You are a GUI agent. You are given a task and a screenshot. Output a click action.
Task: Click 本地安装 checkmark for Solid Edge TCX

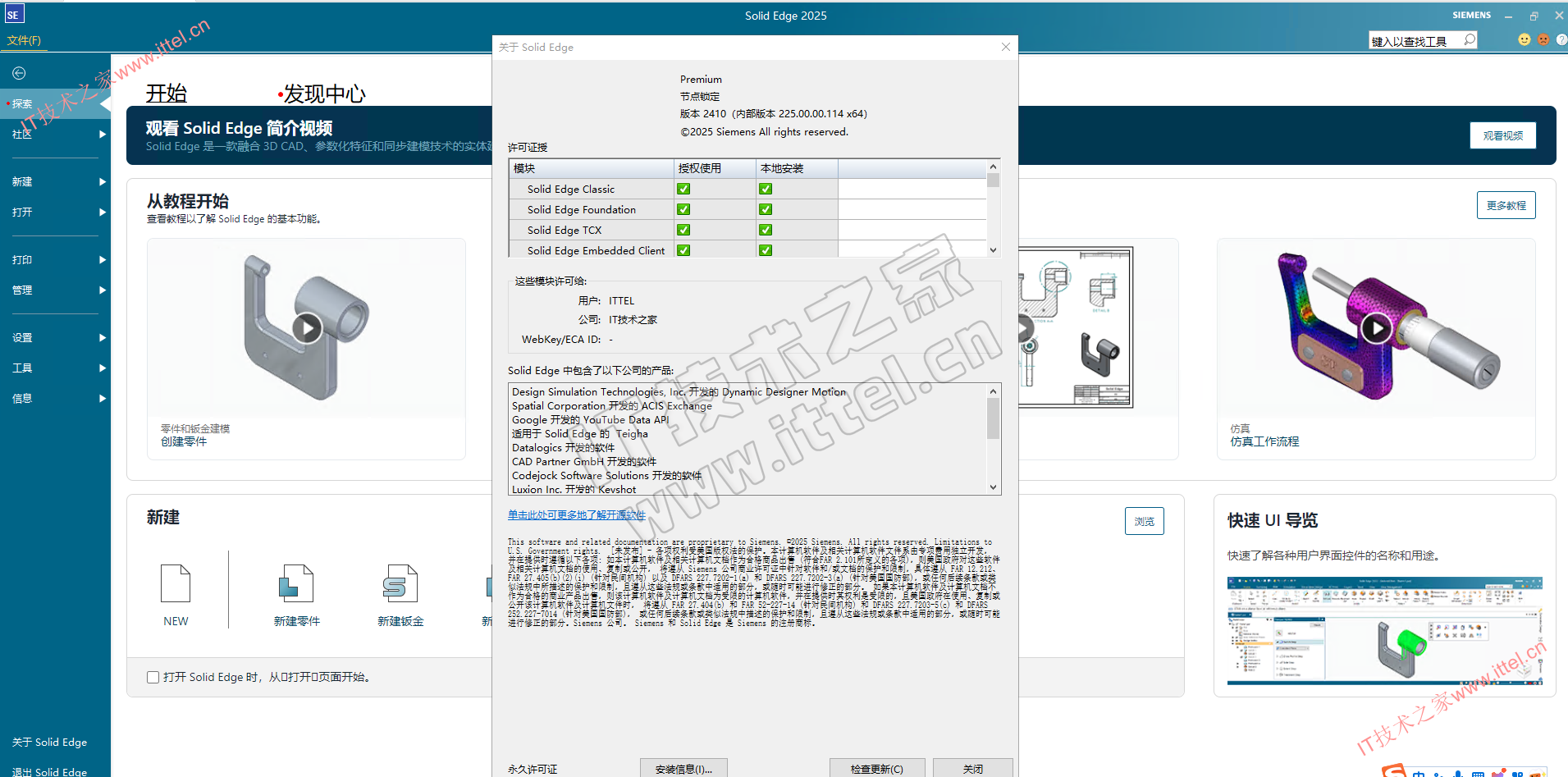(x=766, y=230)
